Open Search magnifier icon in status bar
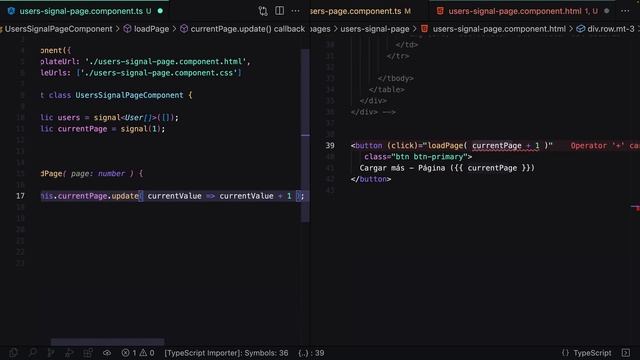 click(x=33, y=353)
